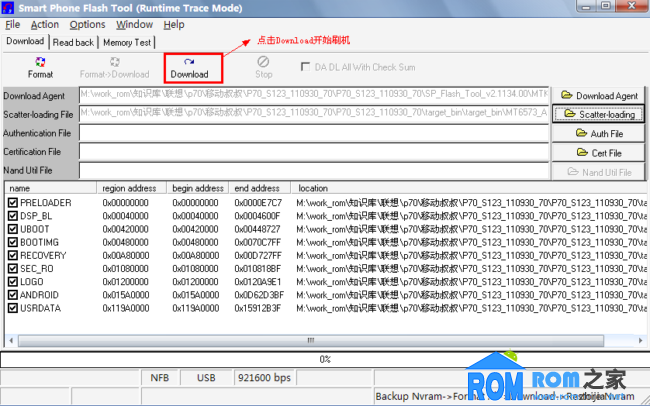Image resolution: width=650 pixels, height=406 pixels.
Task: Sort by the name column header
Action: click(51, 188)
